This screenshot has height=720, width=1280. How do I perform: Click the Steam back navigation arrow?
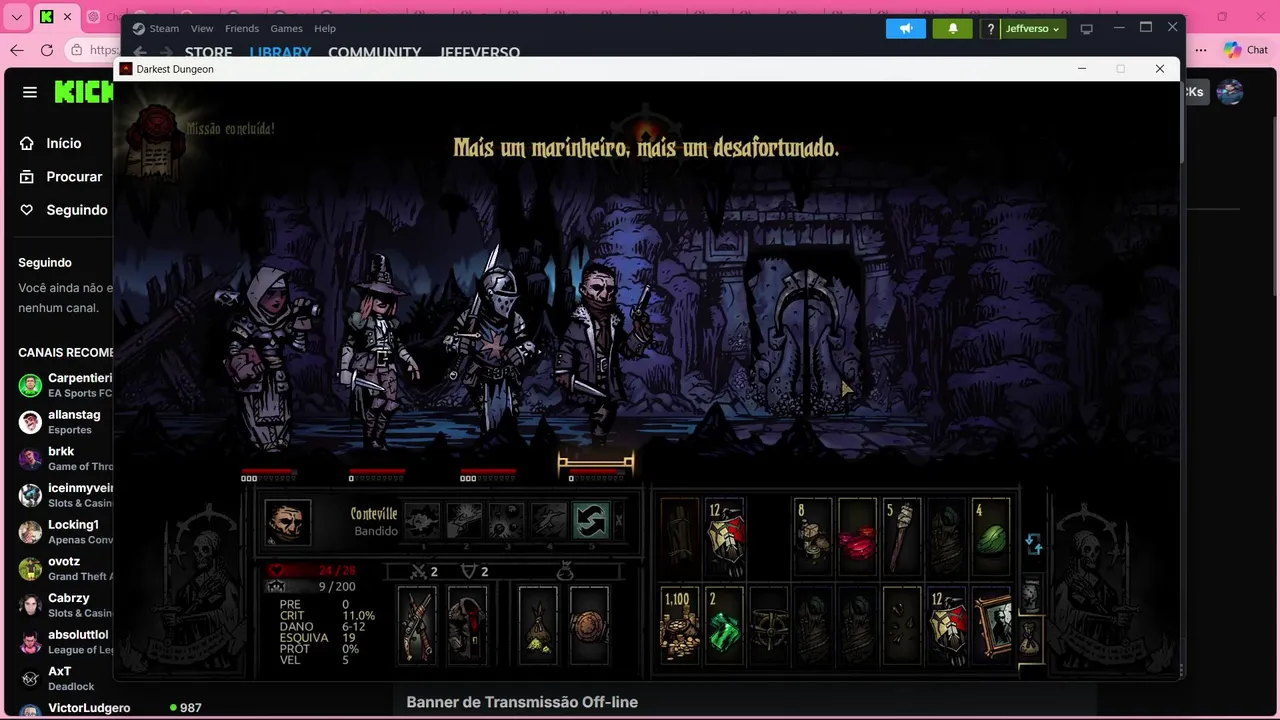pyautogui.click(x=141, y=52)
